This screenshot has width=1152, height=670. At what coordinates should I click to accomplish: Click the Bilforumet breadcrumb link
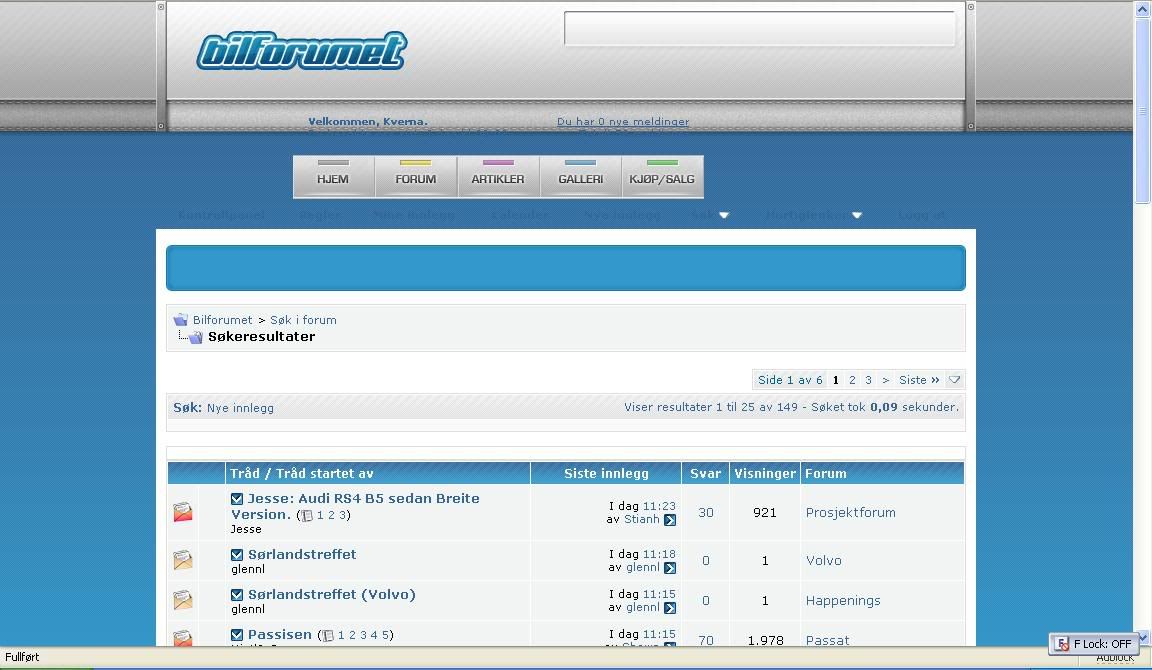[x=223, y=320]
